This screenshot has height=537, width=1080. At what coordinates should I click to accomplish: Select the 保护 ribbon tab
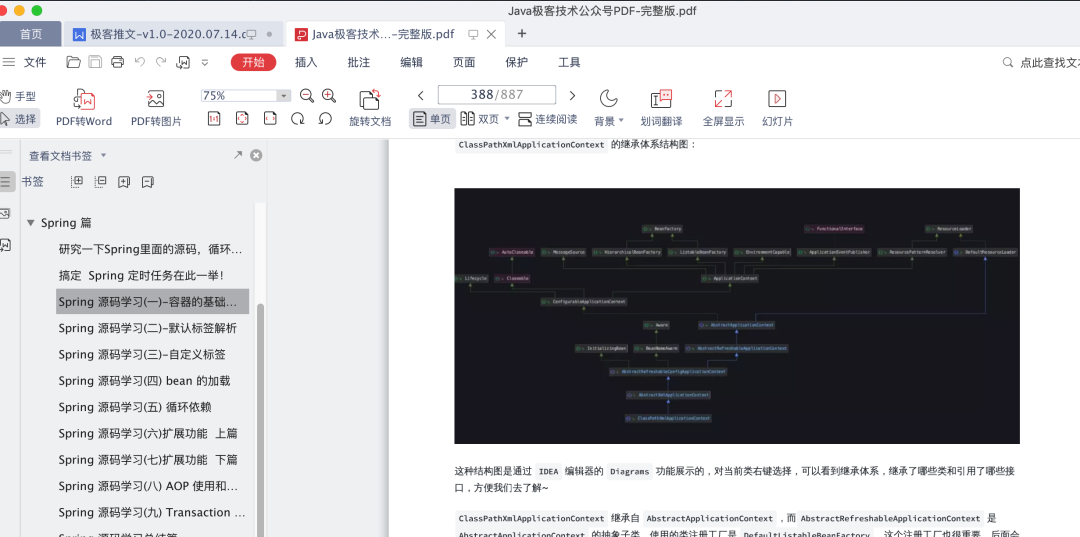coord(517,62)
